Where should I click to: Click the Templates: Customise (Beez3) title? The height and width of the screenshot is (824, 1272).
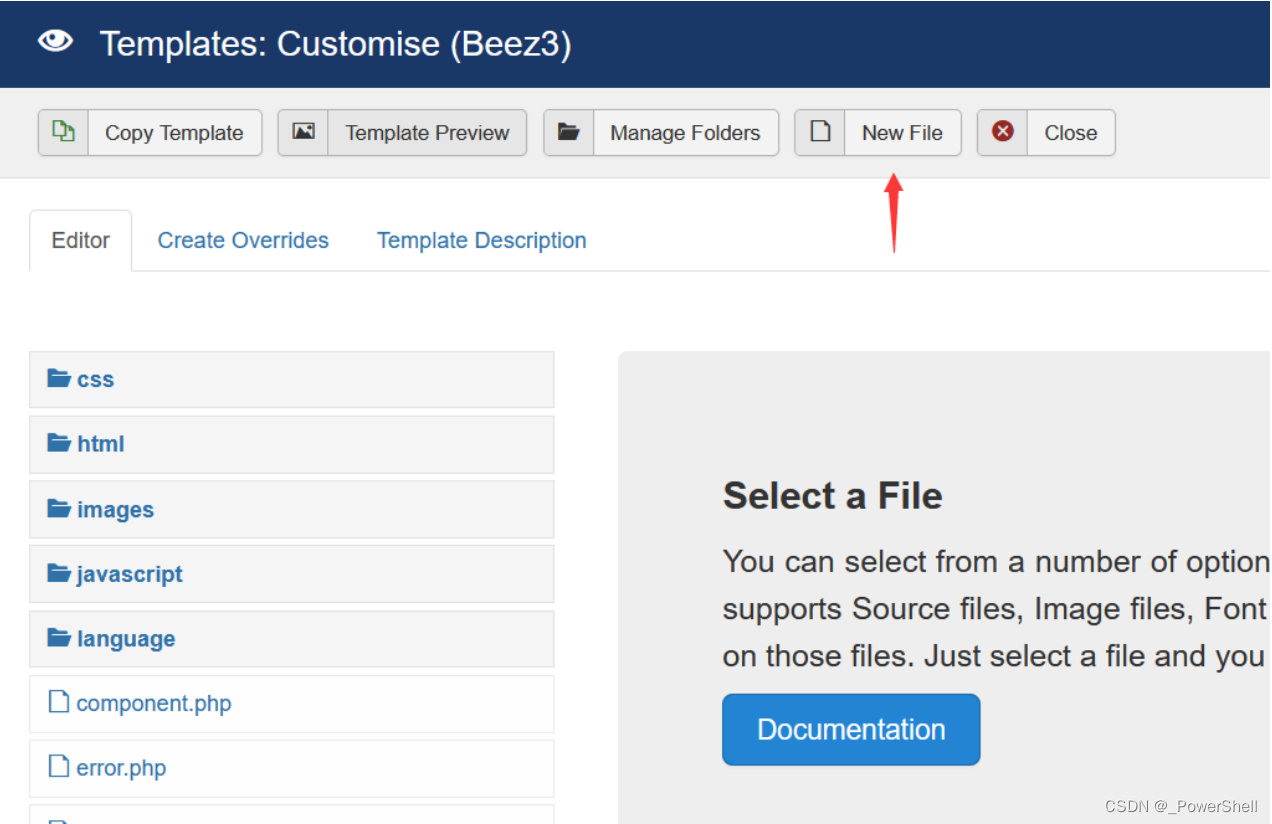[x=335, y=44]
